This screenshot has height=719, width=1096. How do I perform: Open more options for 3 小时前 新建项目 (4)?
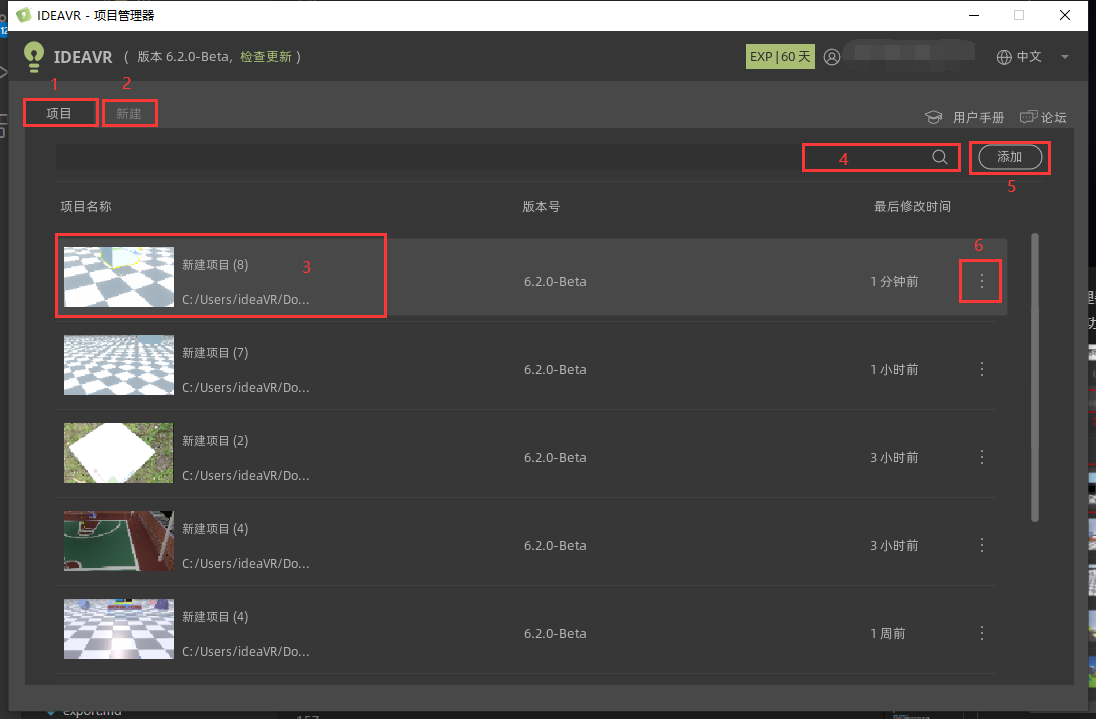(x=981, y=545)
